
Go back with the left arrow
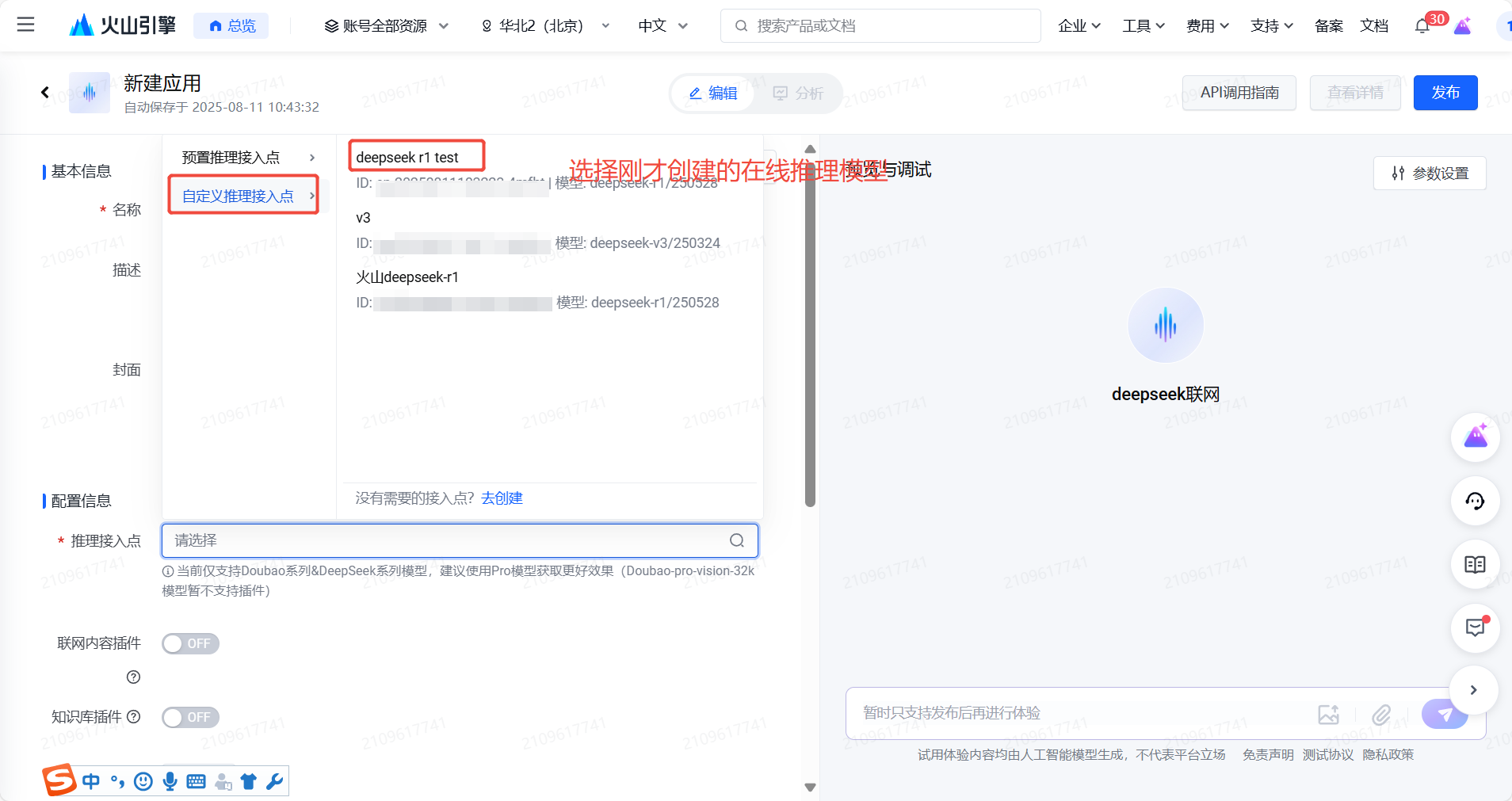coord(45,93)
